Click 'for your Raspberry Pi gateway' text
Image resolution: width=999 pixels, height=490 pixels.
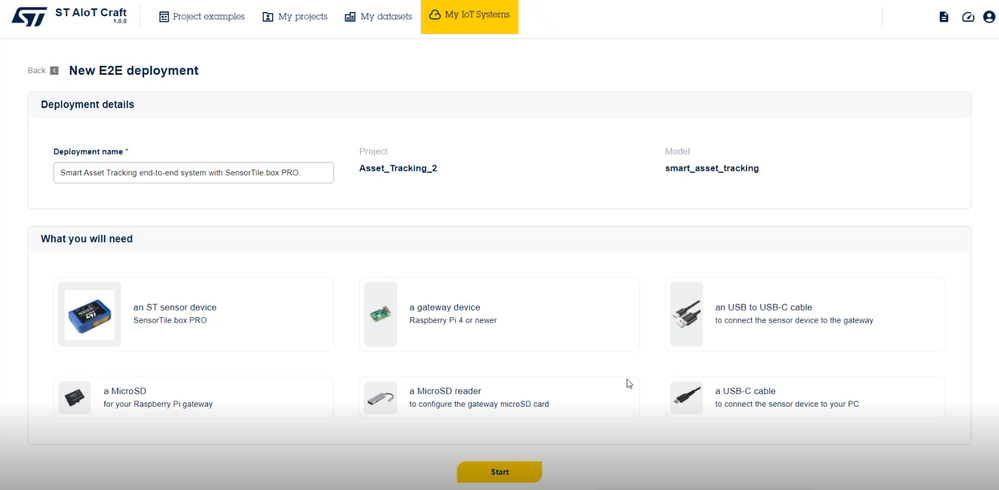click(x=158, y=404)
